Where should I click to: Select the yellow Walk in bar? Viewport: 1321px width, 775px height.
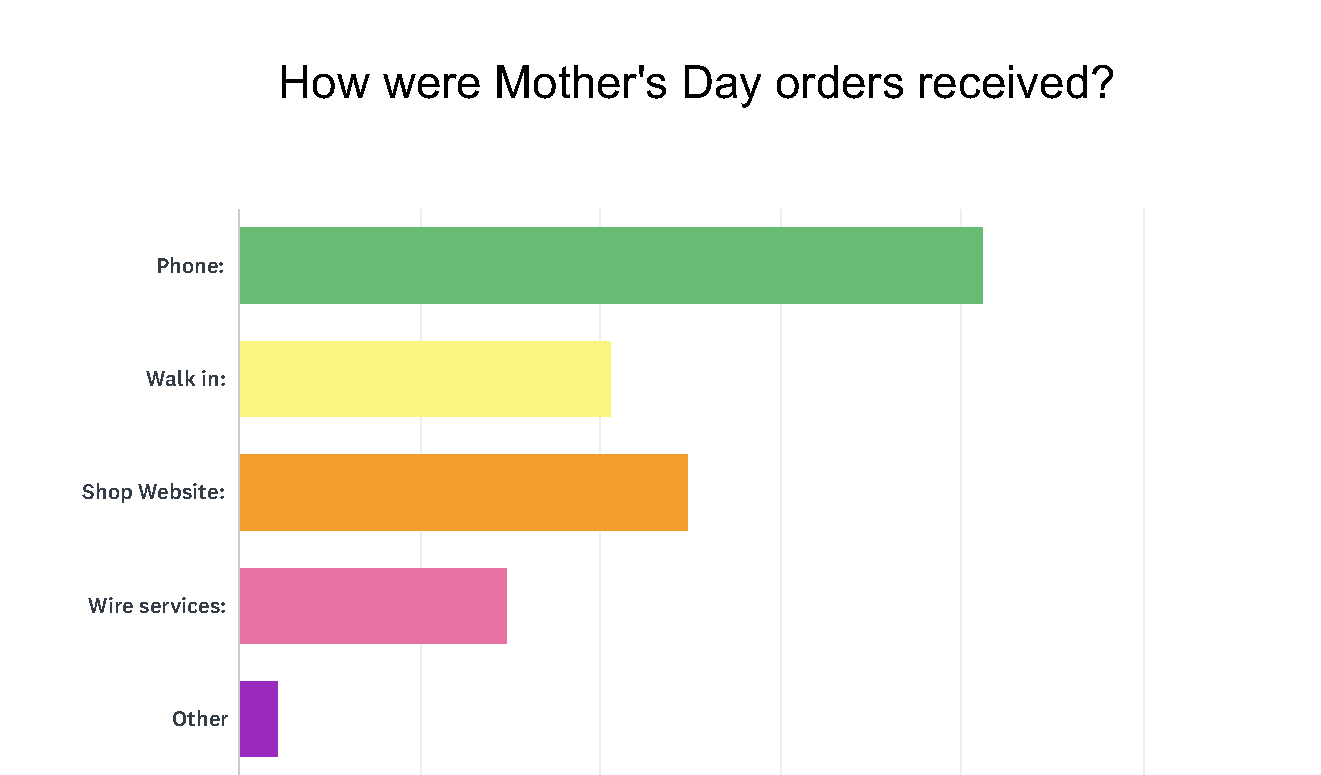(x=425, y=379)
